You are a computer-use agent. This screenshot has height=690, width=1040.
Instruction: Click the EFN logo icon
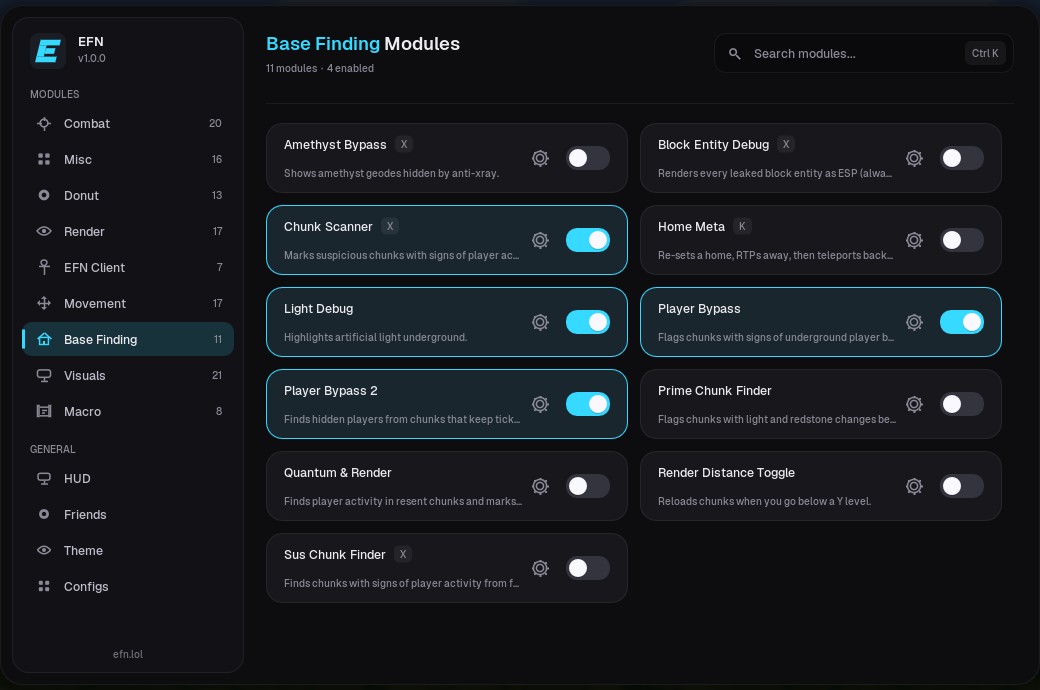48,50
